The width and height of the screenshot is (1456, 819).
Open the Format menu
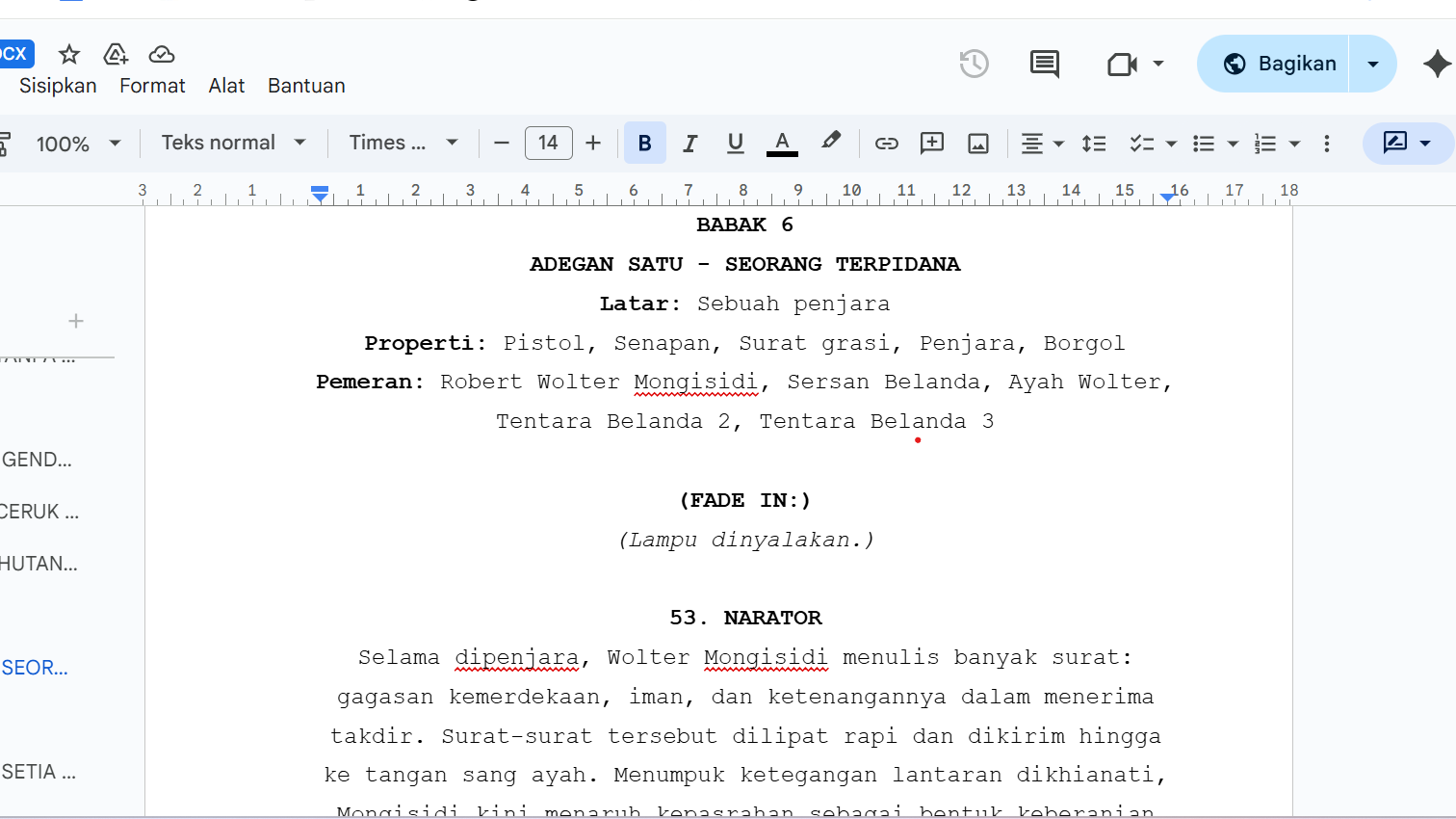[x=152, y=86]
